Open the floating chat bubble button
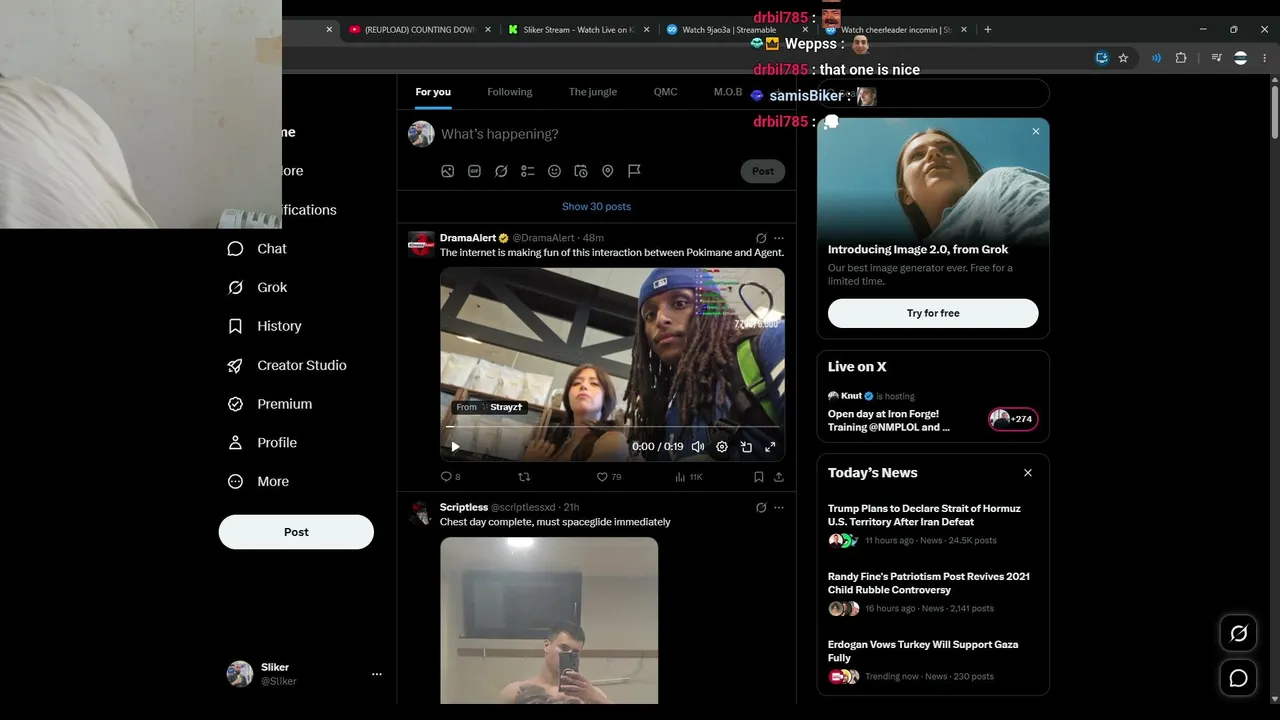 1238,678
